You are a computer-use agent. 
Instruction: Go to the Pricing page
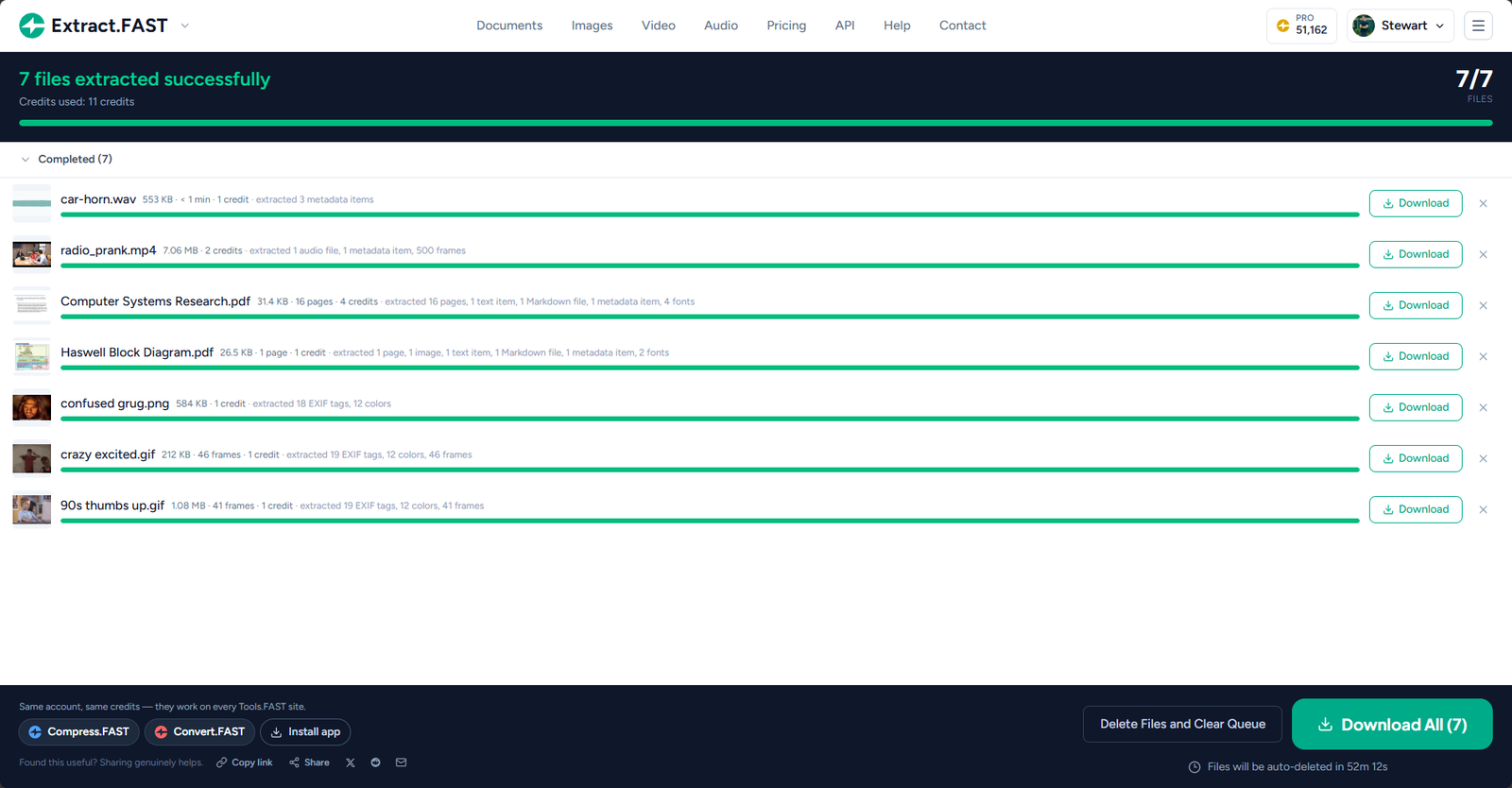[786, 26]
